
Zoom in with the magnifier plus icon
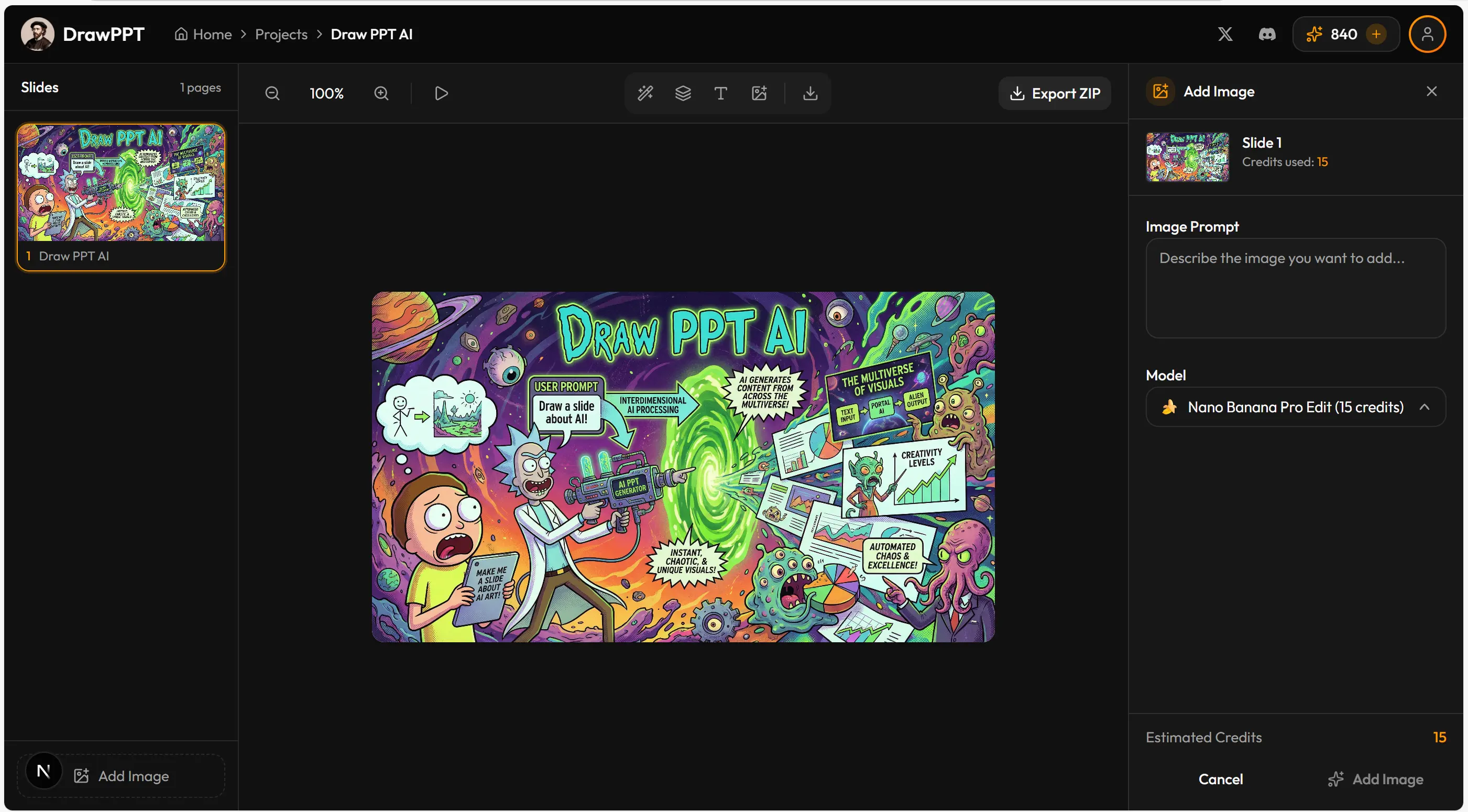pyautogui.click(x=381, y=93)
